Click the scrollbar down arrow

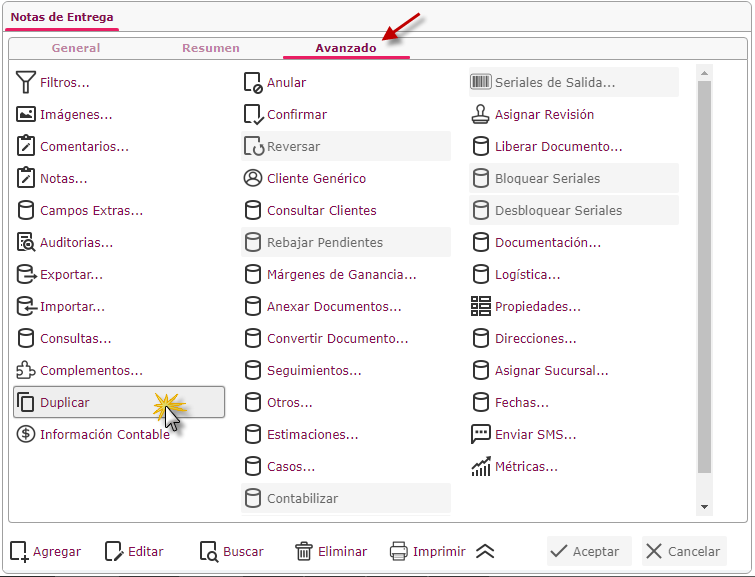click(x=704, y=507)
